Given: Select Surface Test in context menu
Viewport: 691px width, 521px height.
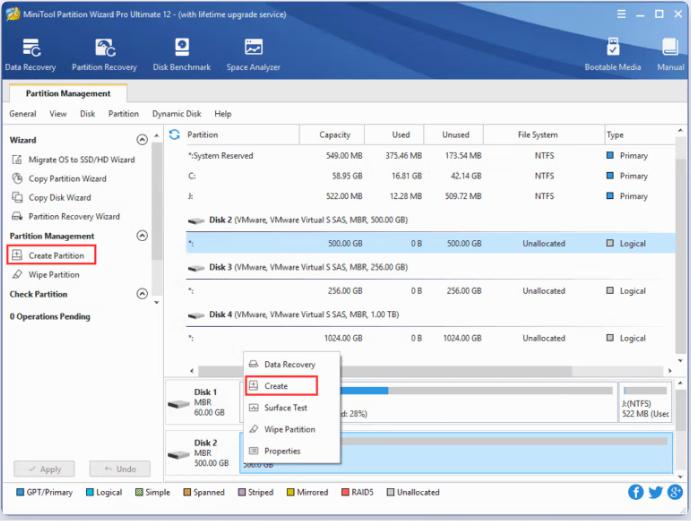Looking at the screenshot, I should tap(285, 408).
